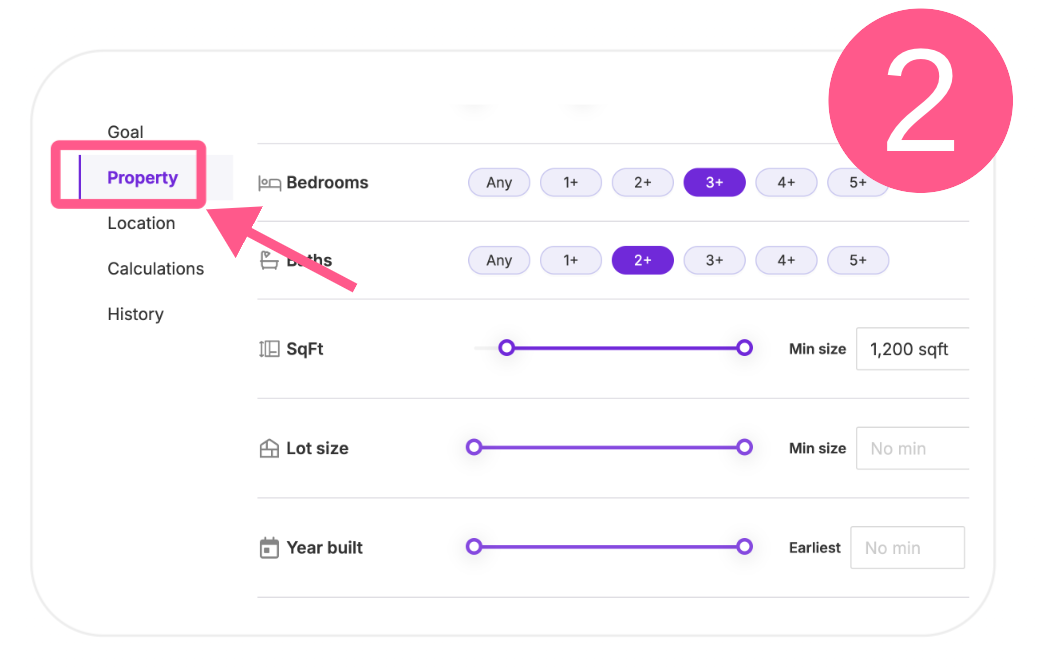Click the Bedrooms bed icon
Viewport: 1042px width, 670px height.
point(269,183)
